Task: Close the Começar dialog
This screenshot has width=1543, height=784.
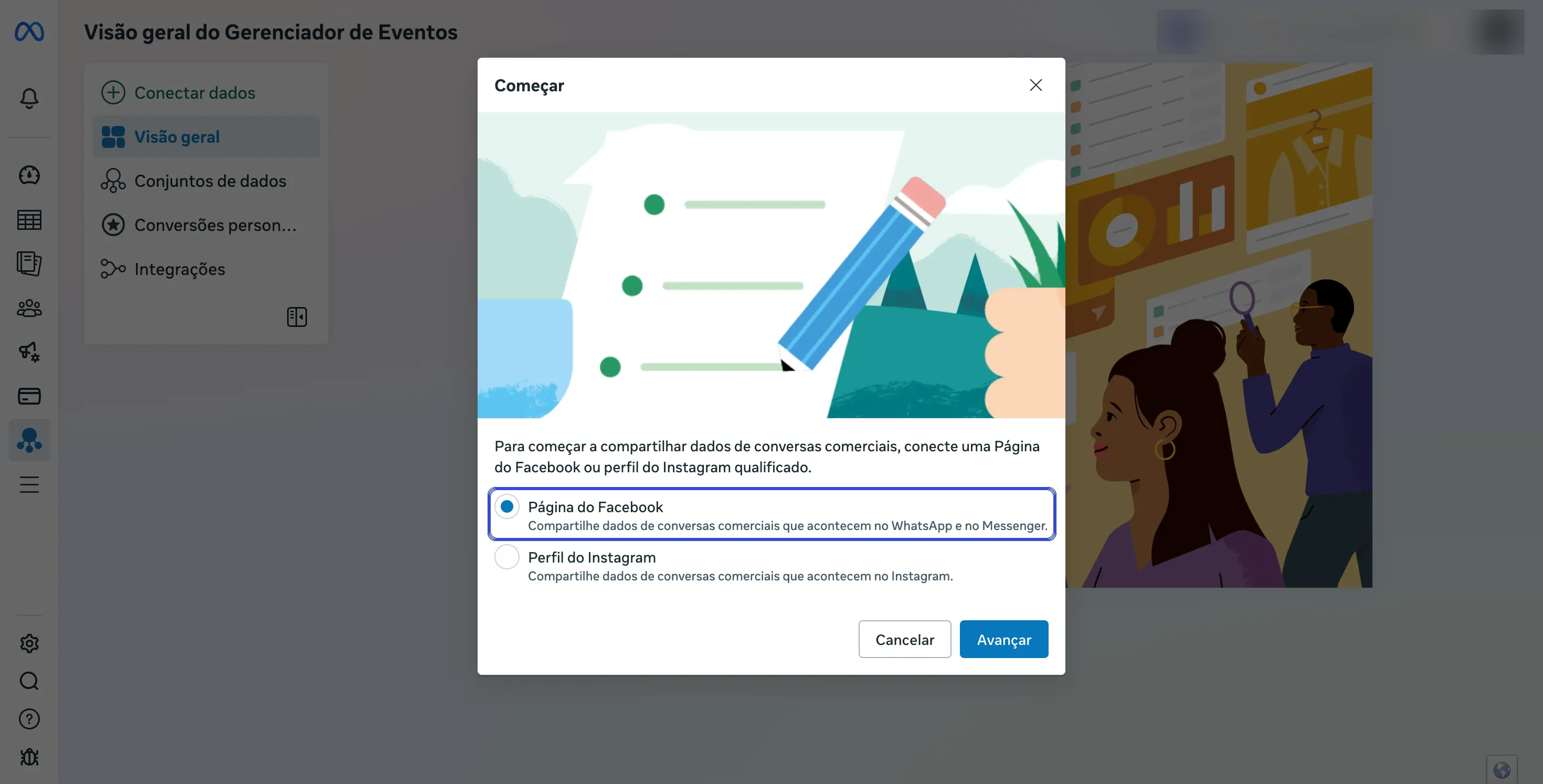Action: [1035, 85]
